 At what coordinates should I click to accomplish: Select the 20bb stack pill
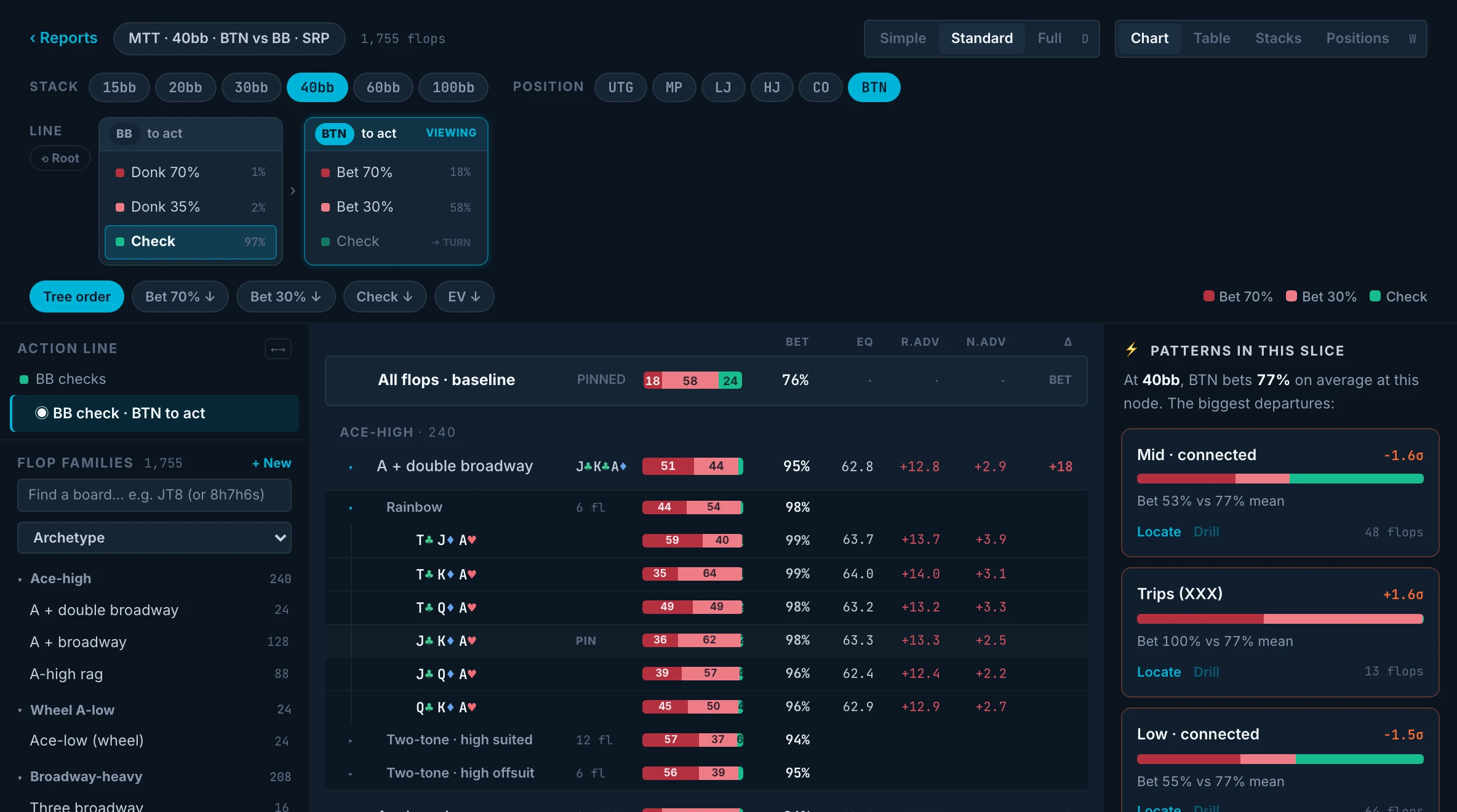[x=185, y=87]
